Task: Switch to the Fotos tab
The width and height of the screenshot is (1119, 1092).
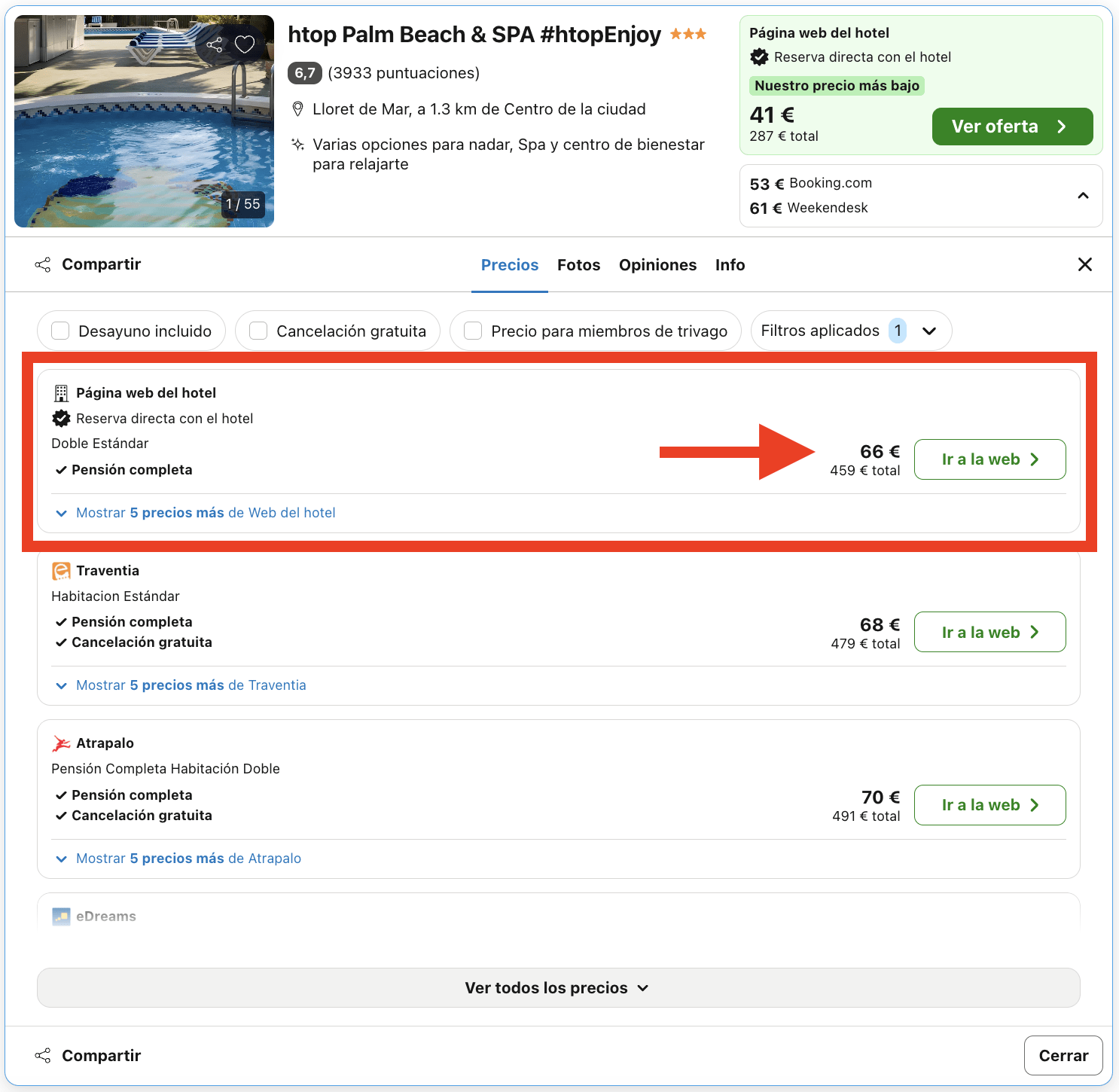Action: point(578,264)
